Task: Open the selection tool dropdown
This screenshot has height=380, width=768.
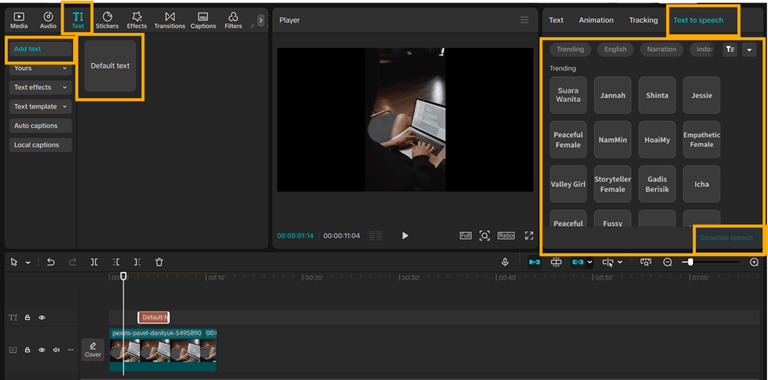Action: point(28,262)
